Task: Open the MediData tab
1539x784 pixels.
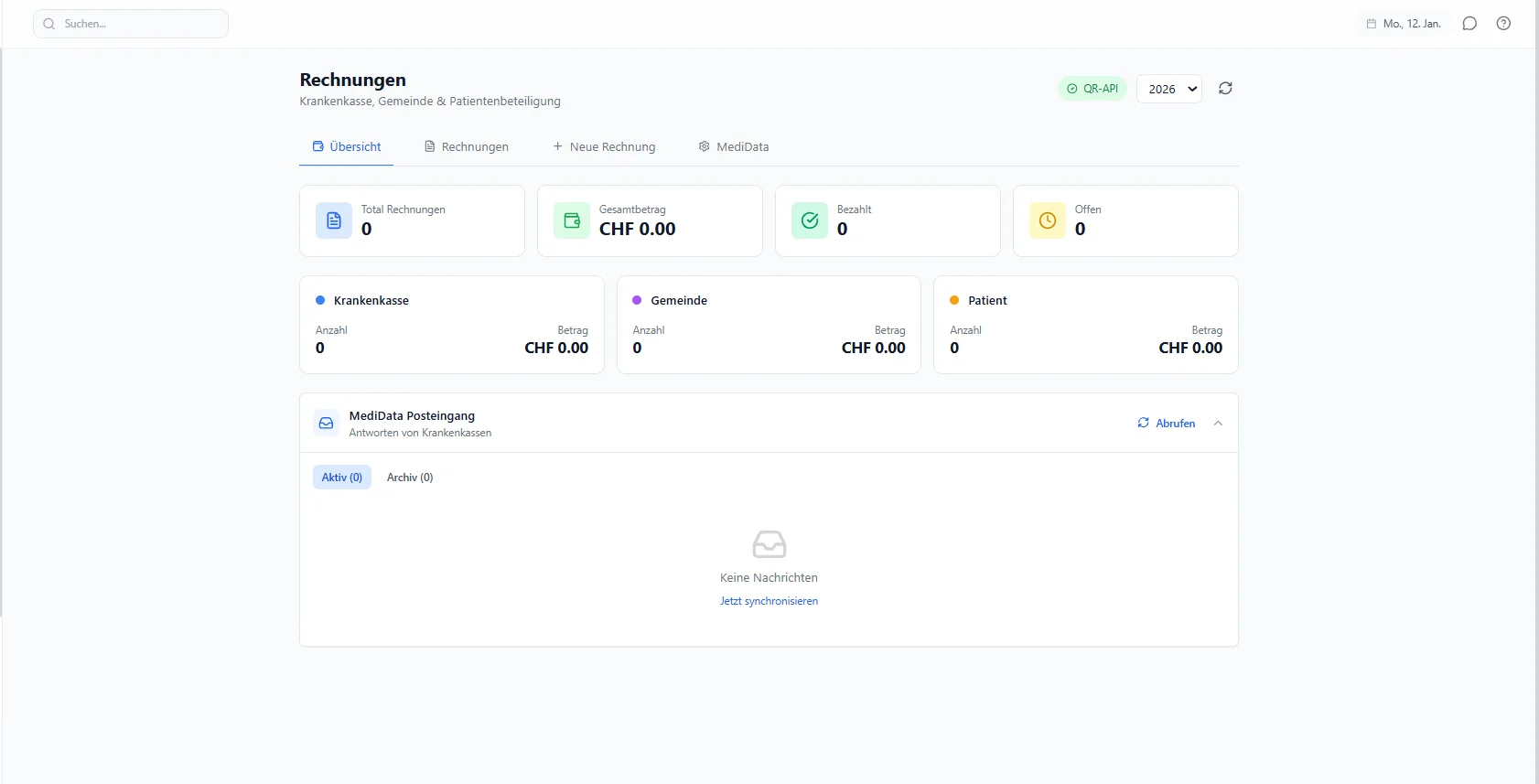Action: coord(734,146)
